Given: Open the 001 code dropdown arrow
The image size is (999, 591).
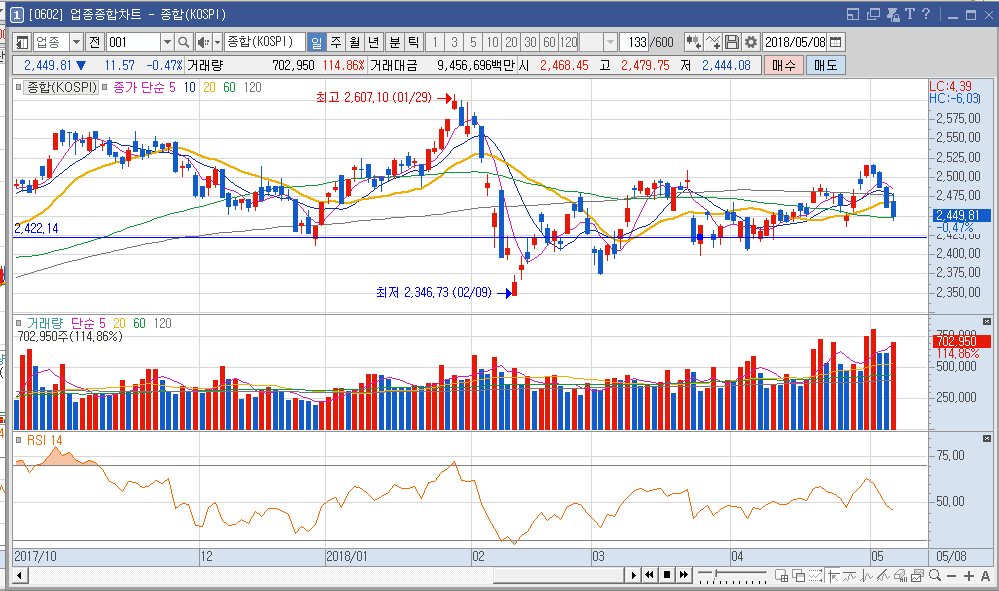Looking at the screenshot, I should point(167,42).
